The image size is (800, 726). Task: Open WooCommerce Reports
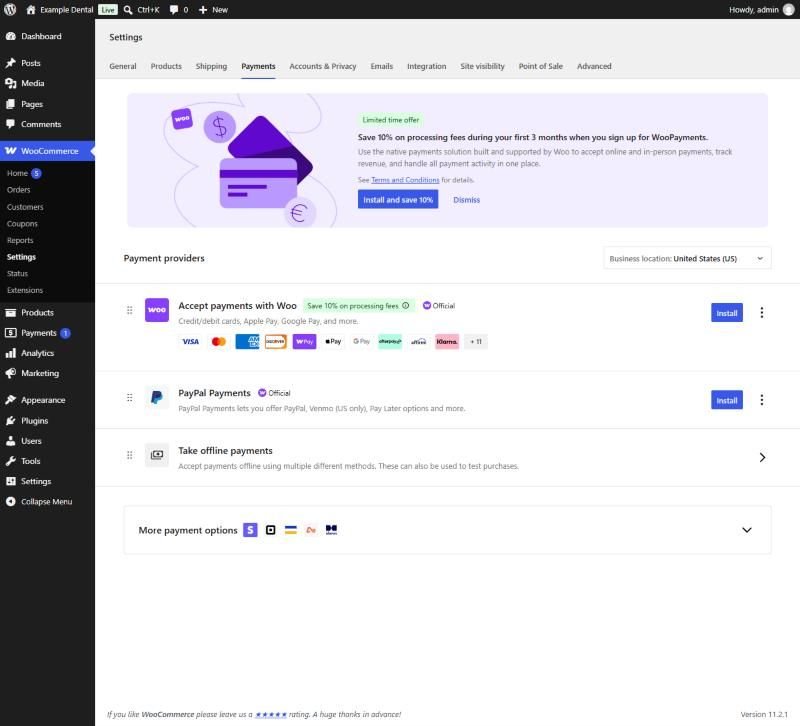20,240
